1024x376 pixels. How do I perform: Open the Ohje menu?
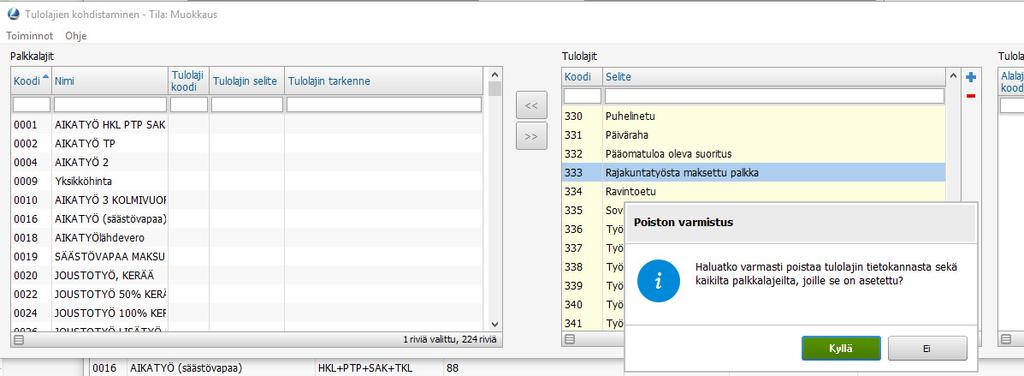pos(76,36)
